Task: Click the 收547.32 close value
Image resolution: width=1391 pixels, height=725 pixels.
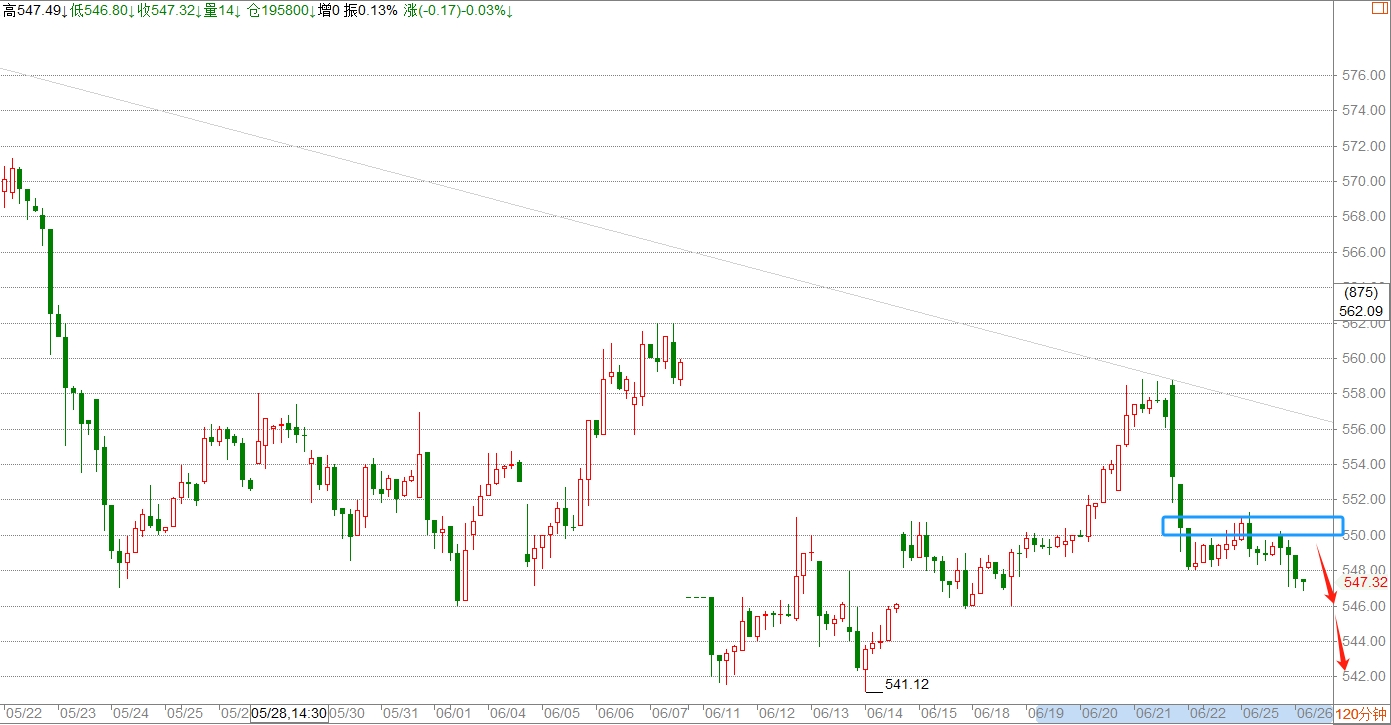Action: click(x=167, y=10)
